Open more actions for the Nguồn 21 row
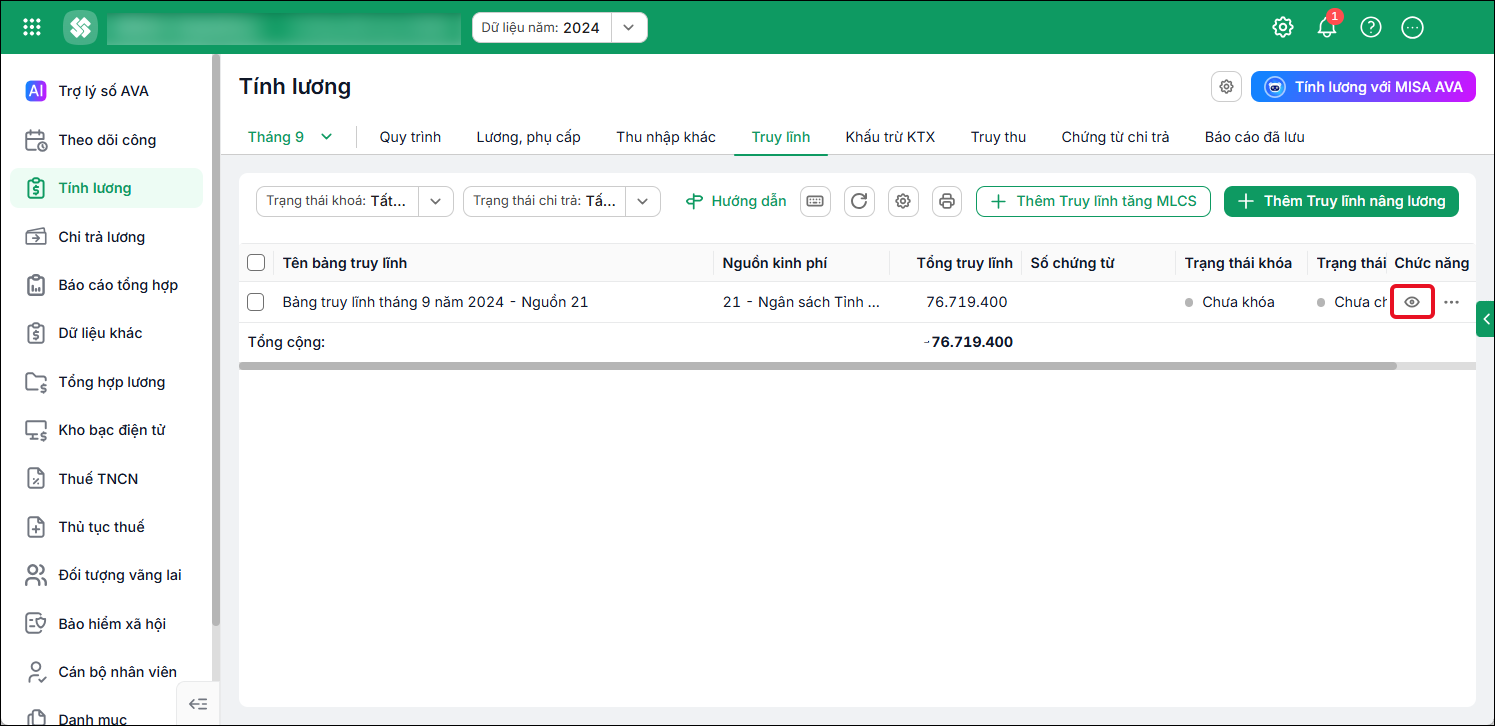Screen dimensions: 1495x726 pyautogui.click(x=1452, y=302)
